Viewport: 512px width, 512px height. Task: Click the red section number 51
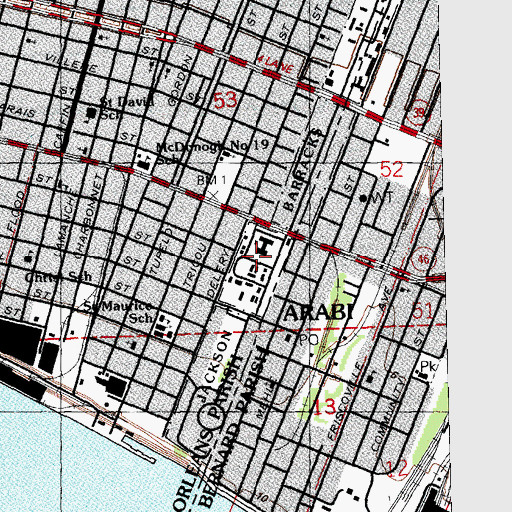click(422, 311)
